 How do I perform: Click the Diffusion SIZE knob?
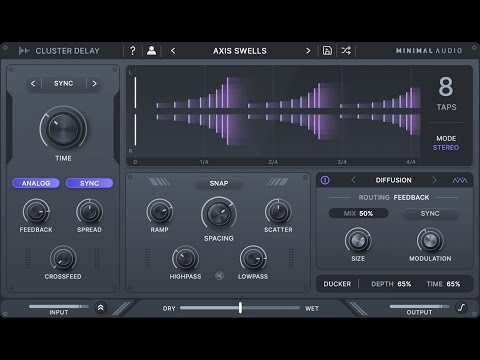[358, 240]
